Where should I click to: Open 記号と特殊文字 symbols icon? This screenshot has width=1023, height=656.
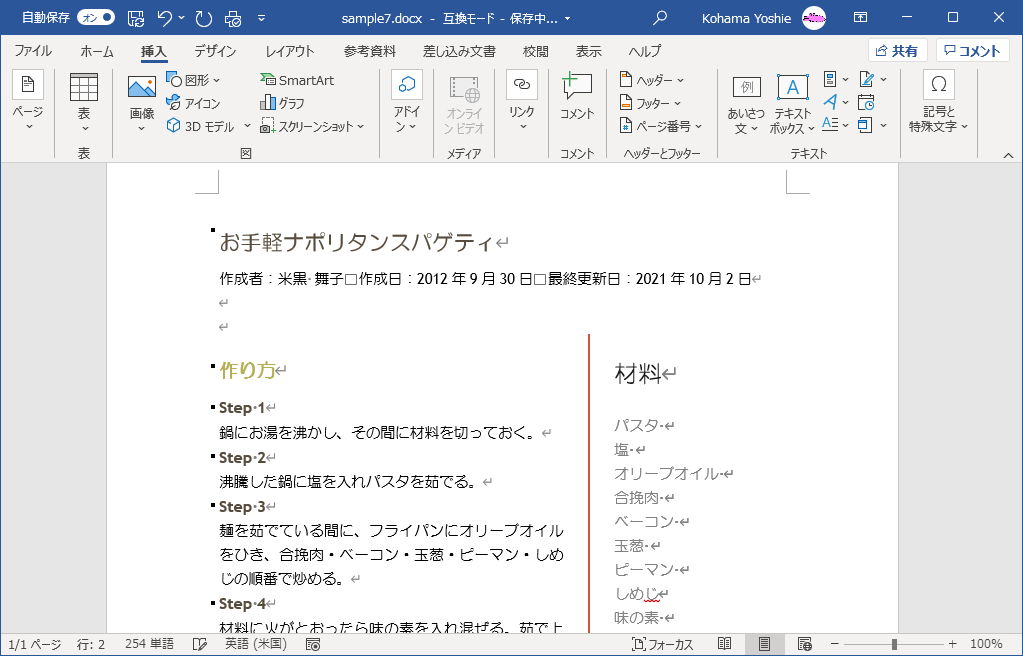pyautogui.click(x=938, y=100)
